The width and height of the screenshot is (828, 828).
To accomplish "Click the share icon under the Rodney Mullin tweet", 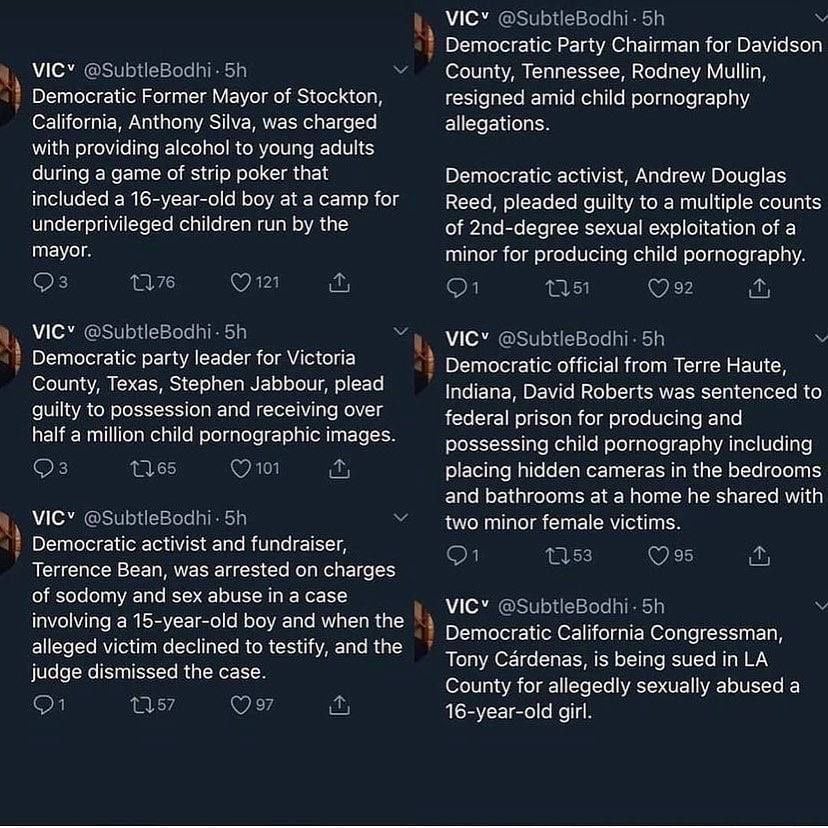I will coord(760,289).
